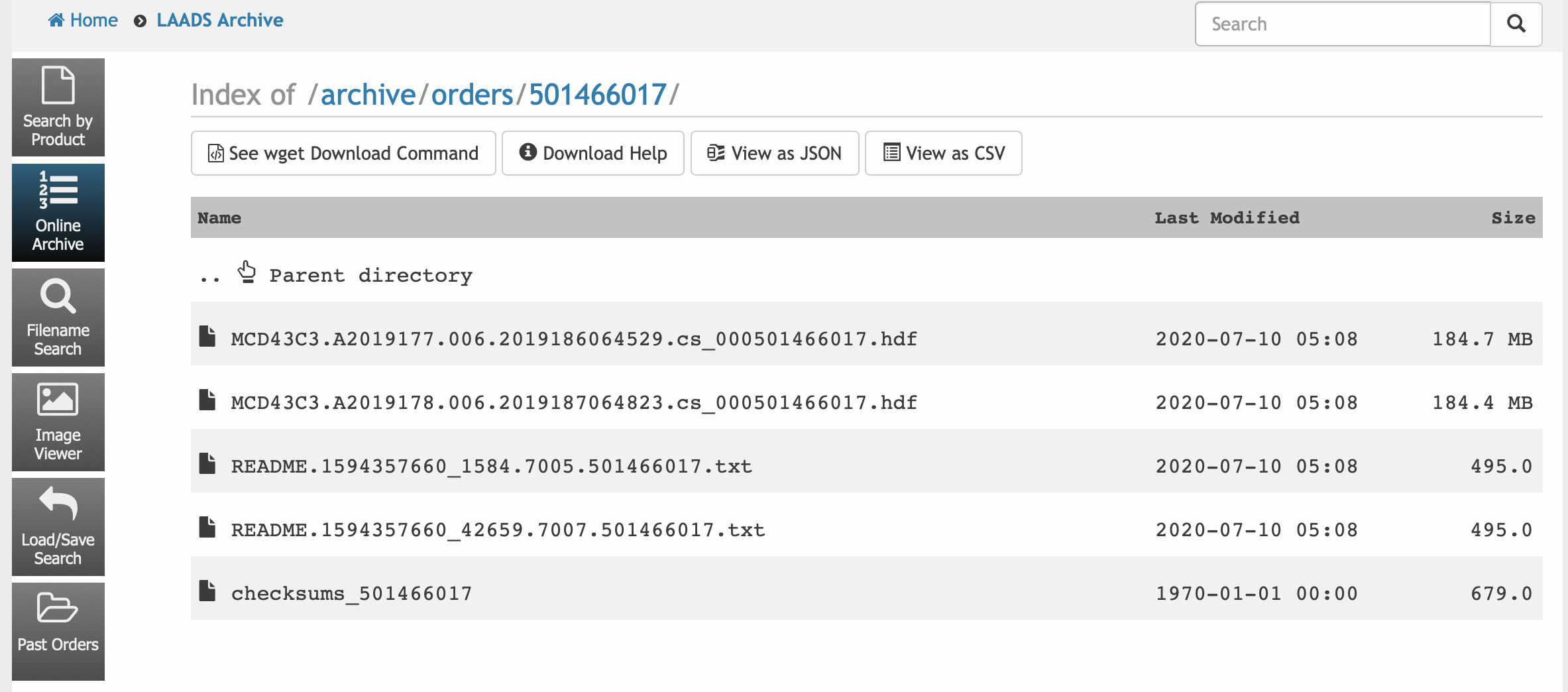Click the 495.0 size in README 42659.7007 row
Viewport: 1568px width, 692px height.
click(x=1502, y=530)
